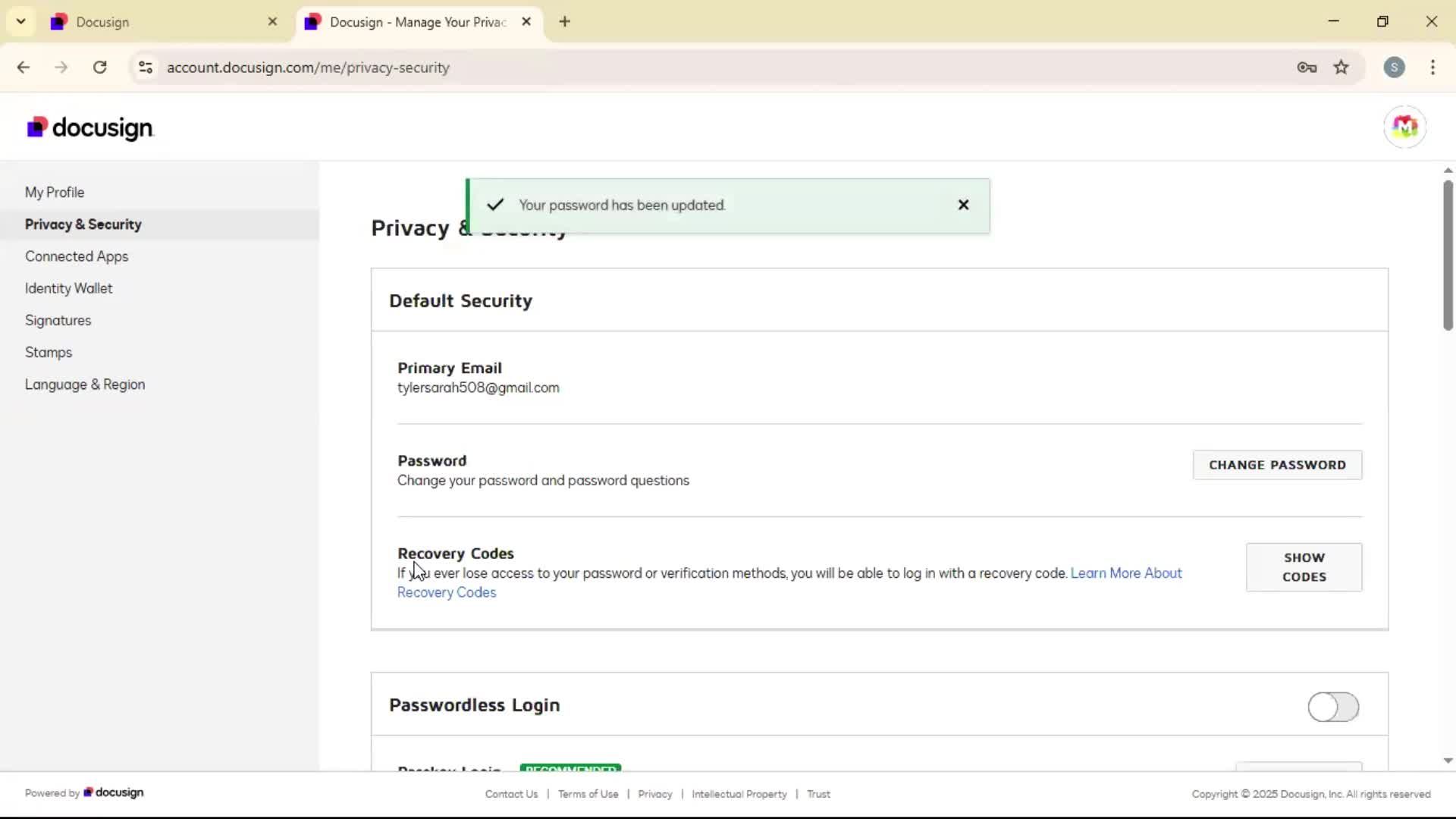Image resolution: width=1456 pixels, height=819 pixels.
Task: Open Learn More About Recovery Codes link
Action: tap(1126, 573)
